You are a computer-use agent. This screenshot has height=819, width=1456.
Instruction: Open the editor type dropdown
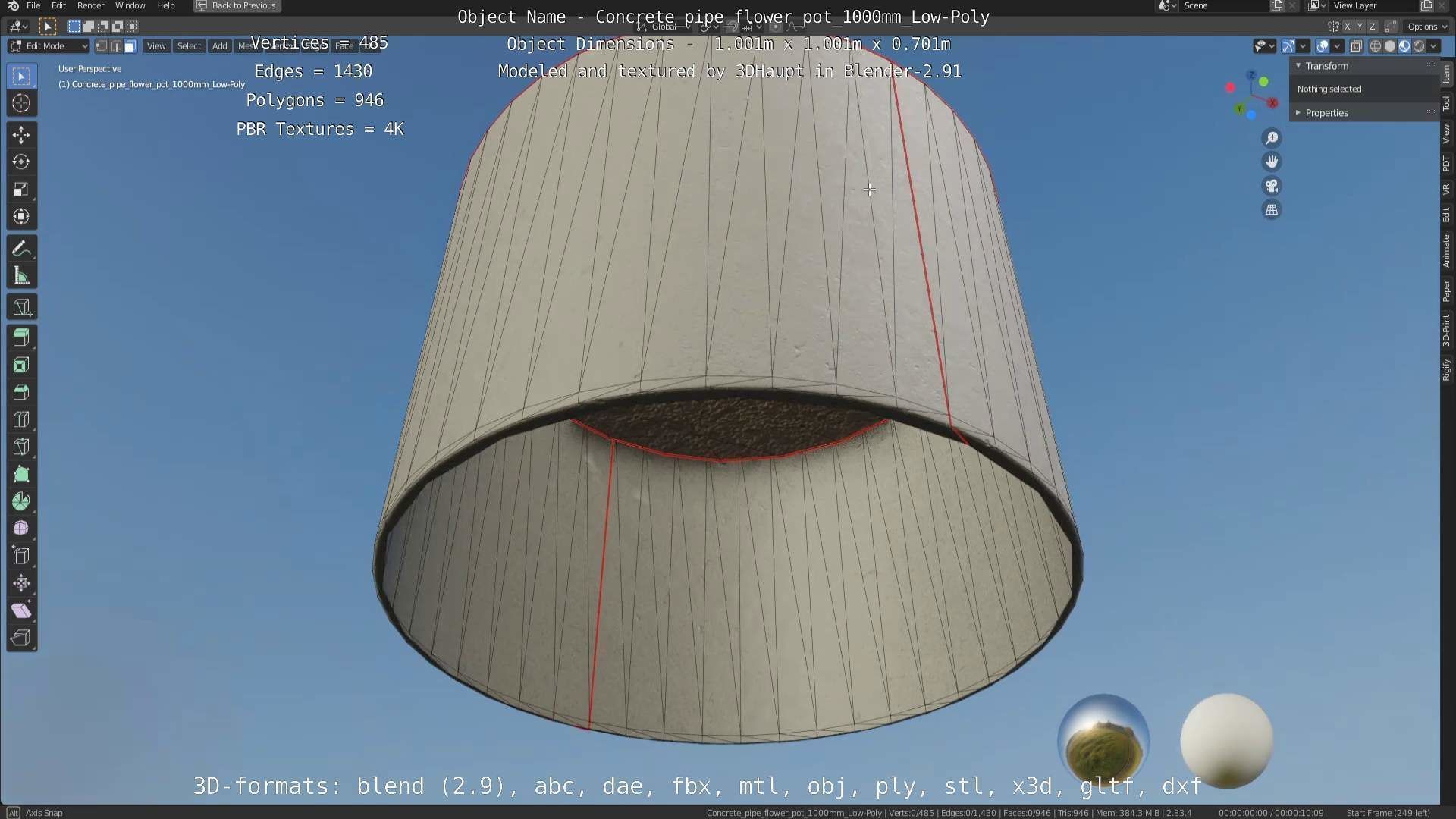(x=19, y=27)
